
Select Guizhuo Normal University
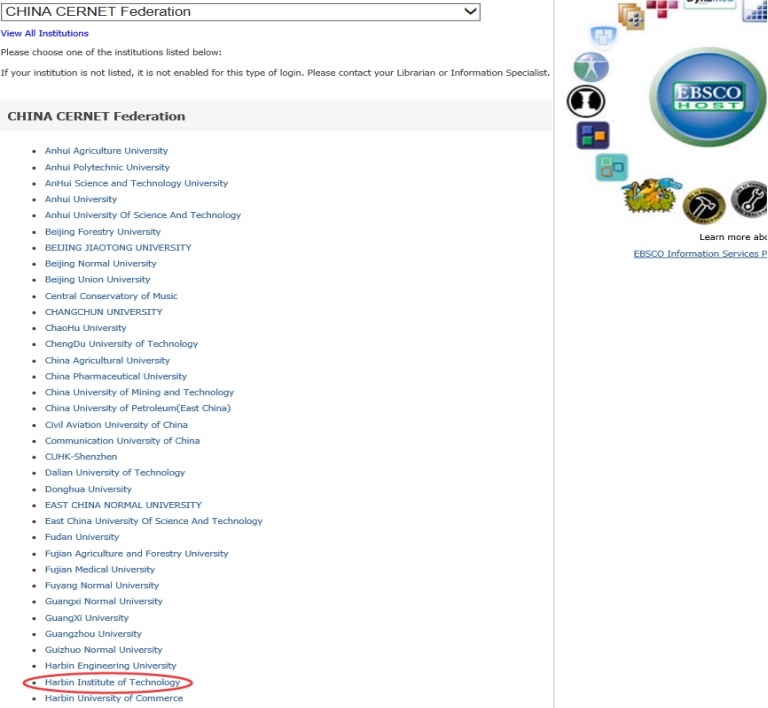pyautogui.click(x=103, y=650)
